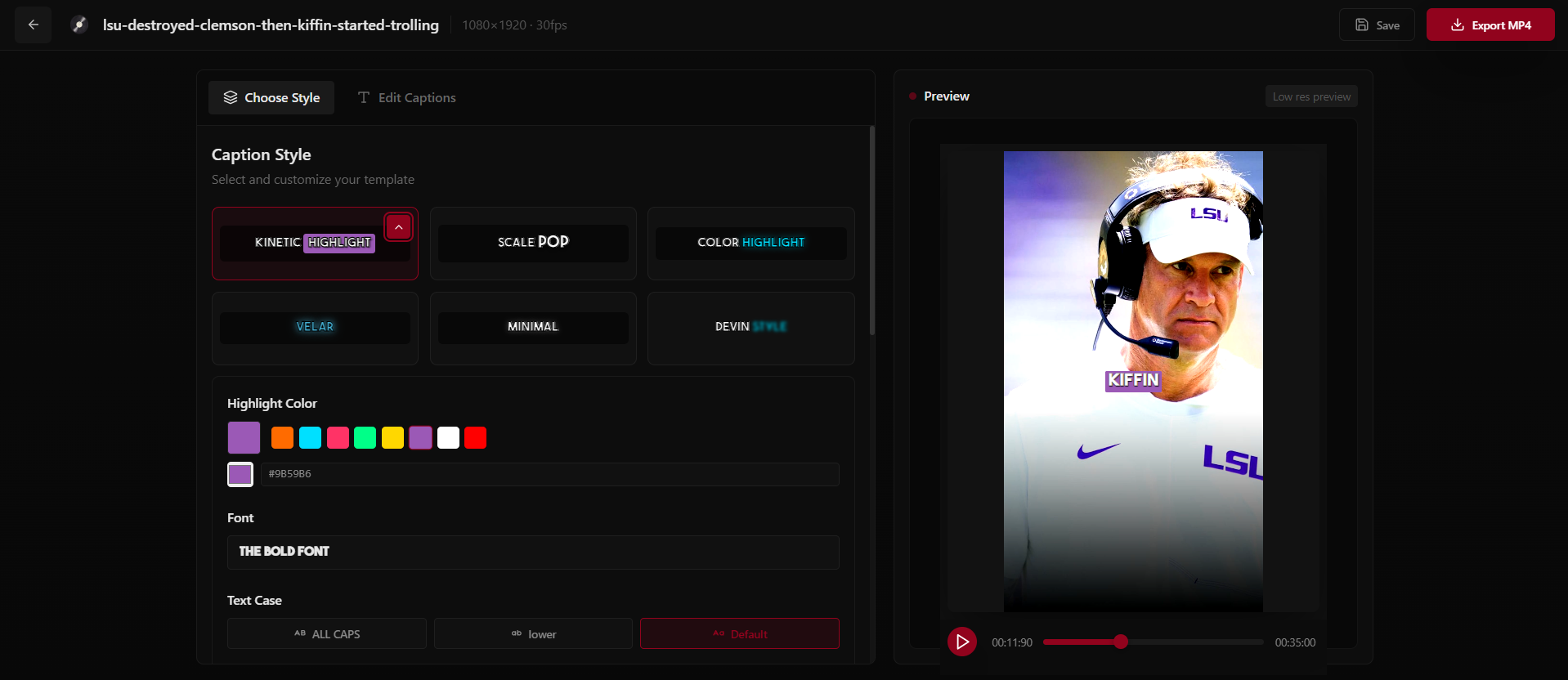
Task: Click the 00:11:90 current time readout
Action: click(1012, 642)
